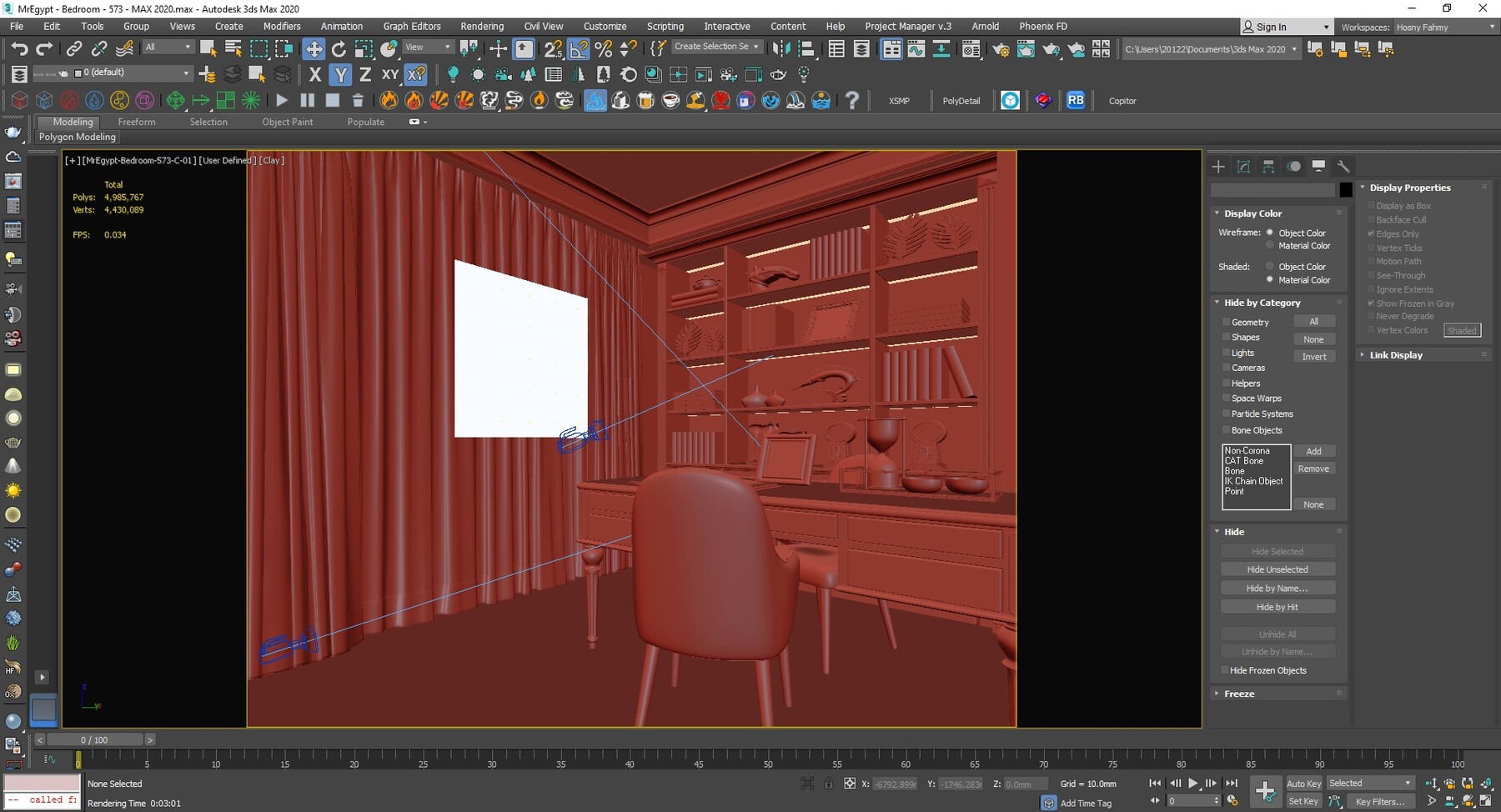Screen dimensions: 1501x812
Task: Click the Undo icon
Action: point(20,48)
